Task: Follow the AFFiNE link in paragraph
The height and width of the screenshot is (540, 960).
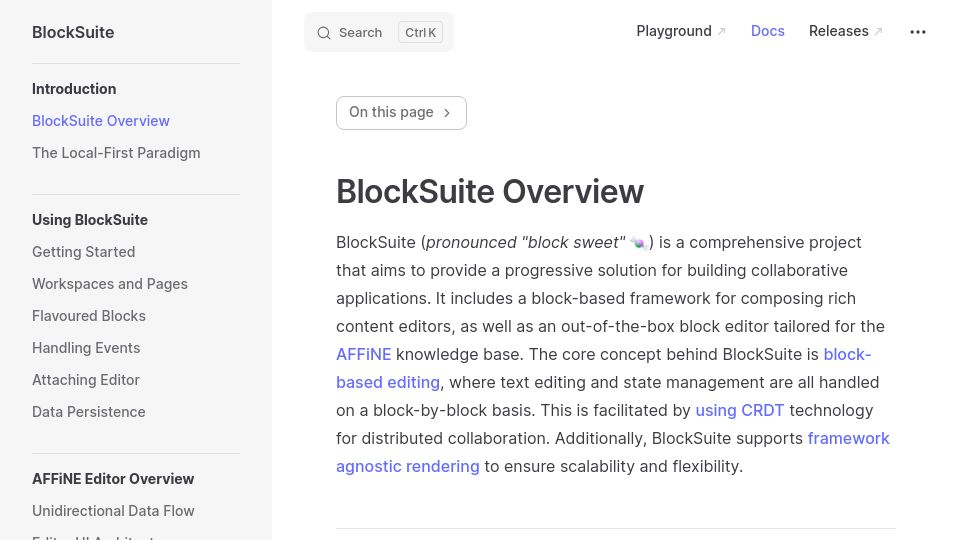Action: [x=363, y=354]
